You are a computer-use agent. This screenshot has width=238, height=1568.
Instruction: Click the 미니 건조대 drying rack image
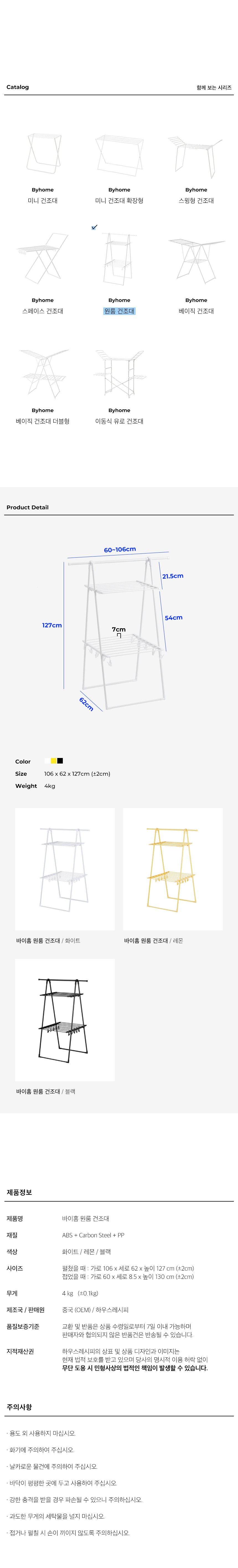click(43, 153)
